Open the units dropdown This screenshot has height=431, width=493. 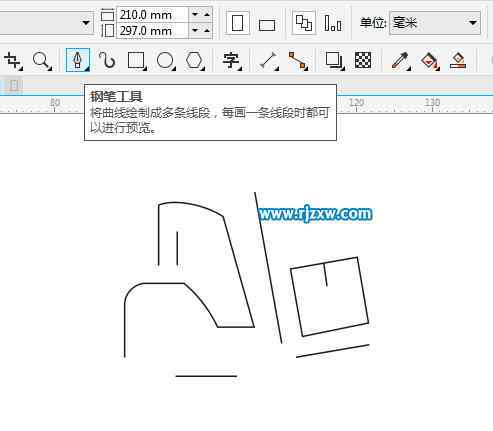coord(435,23)
